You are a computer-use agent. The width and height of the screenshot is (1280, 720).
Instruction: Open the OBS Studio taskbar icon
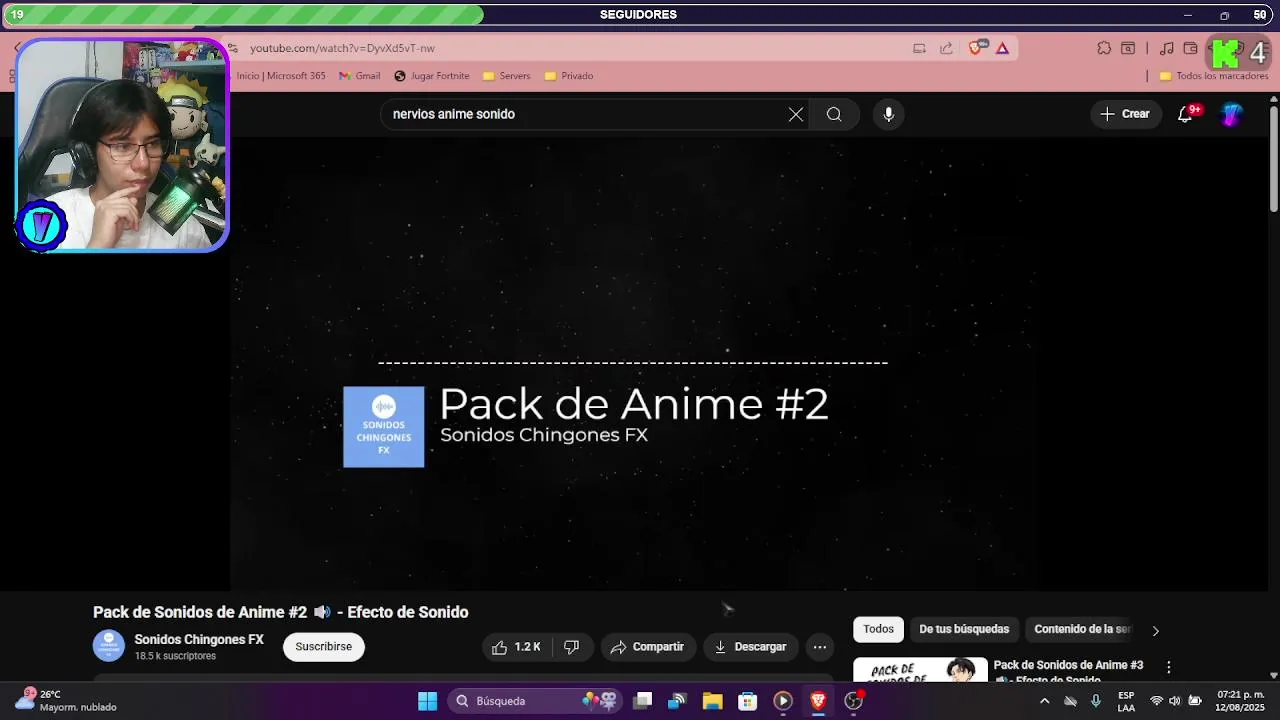(x=853, y=701)
